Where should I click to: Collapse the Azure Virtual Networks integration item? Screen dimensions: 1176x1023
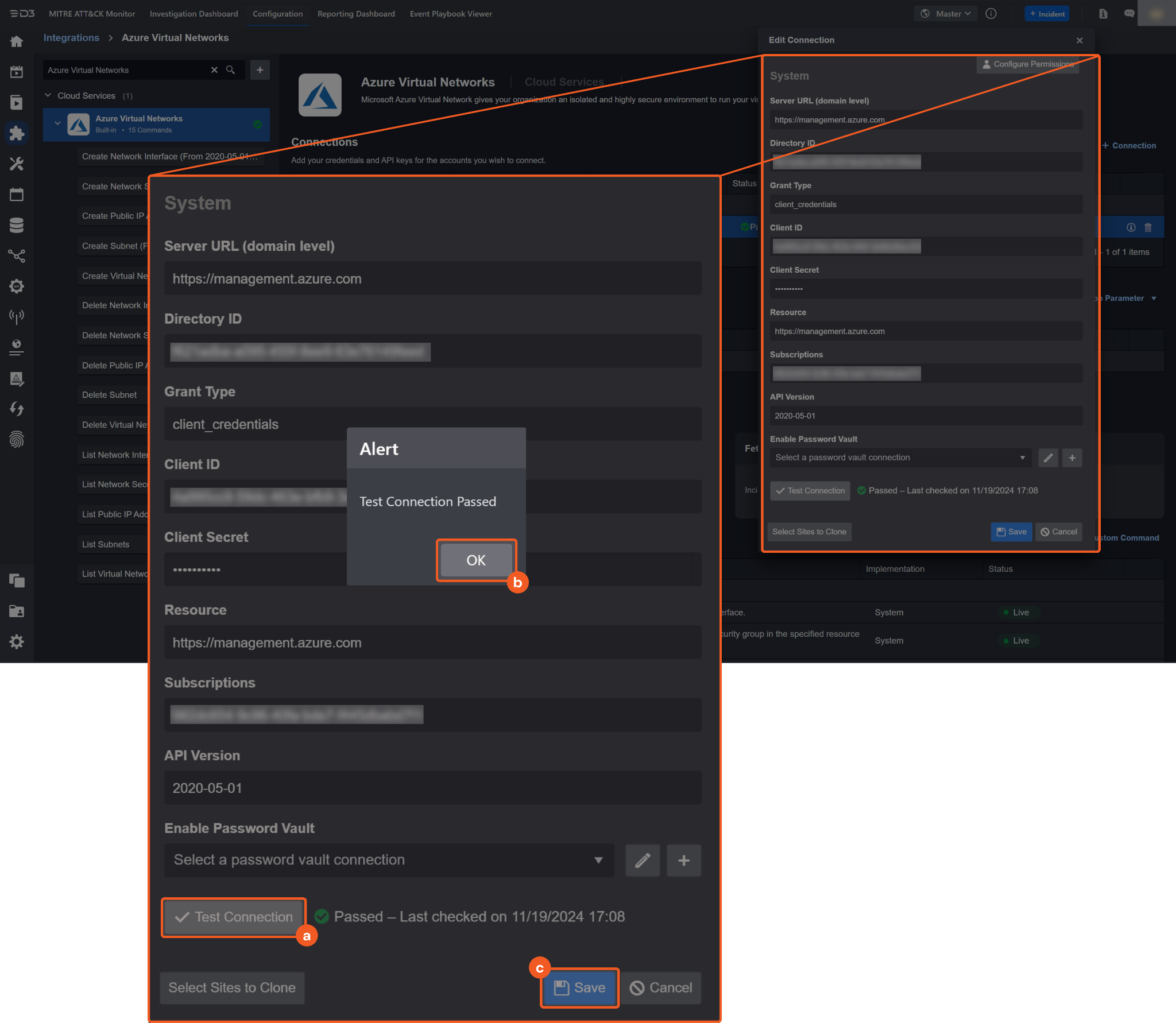tap(57, 123)
